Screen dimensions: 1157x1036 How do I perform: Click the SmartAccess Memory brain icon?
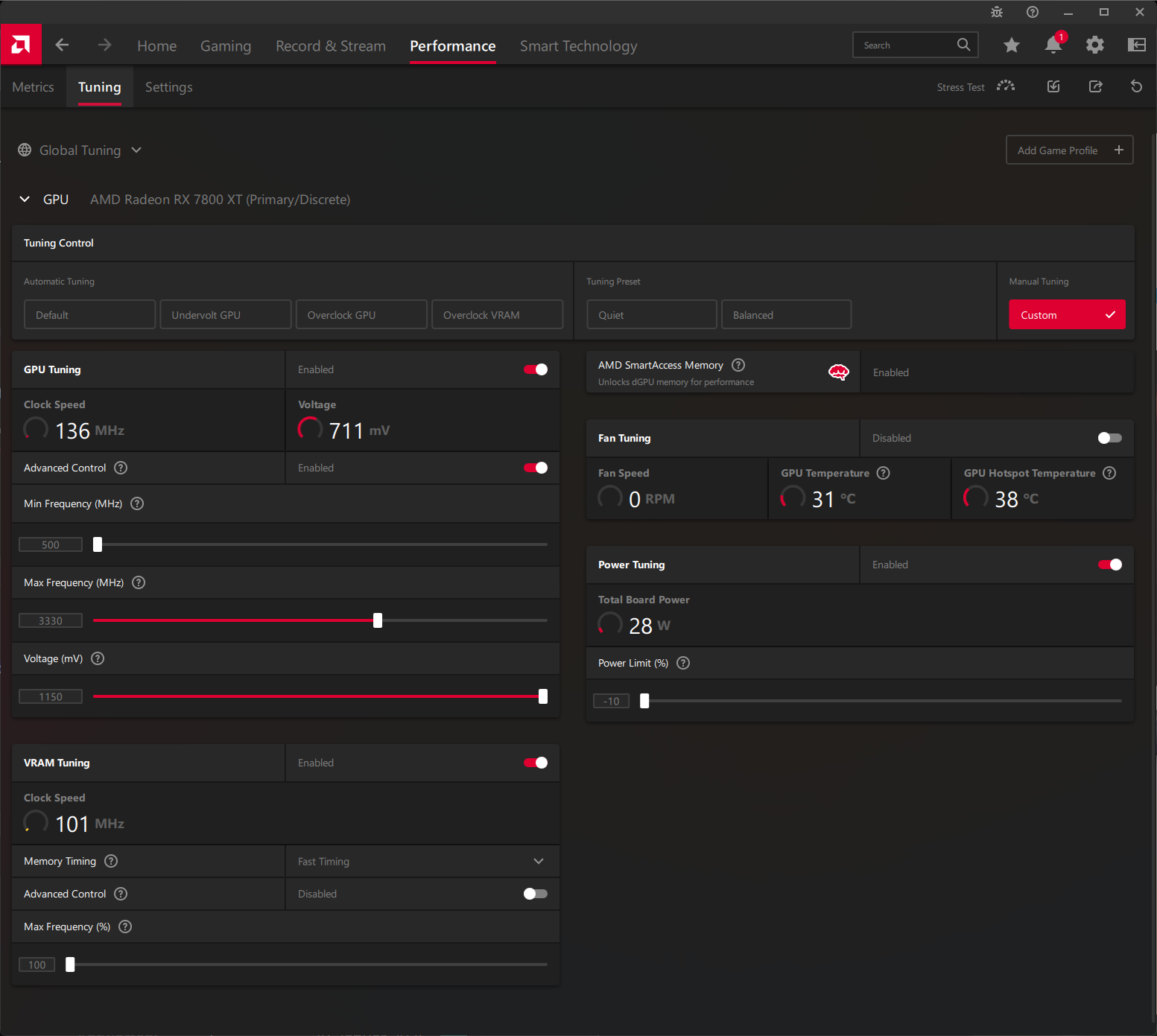(839, 372)
